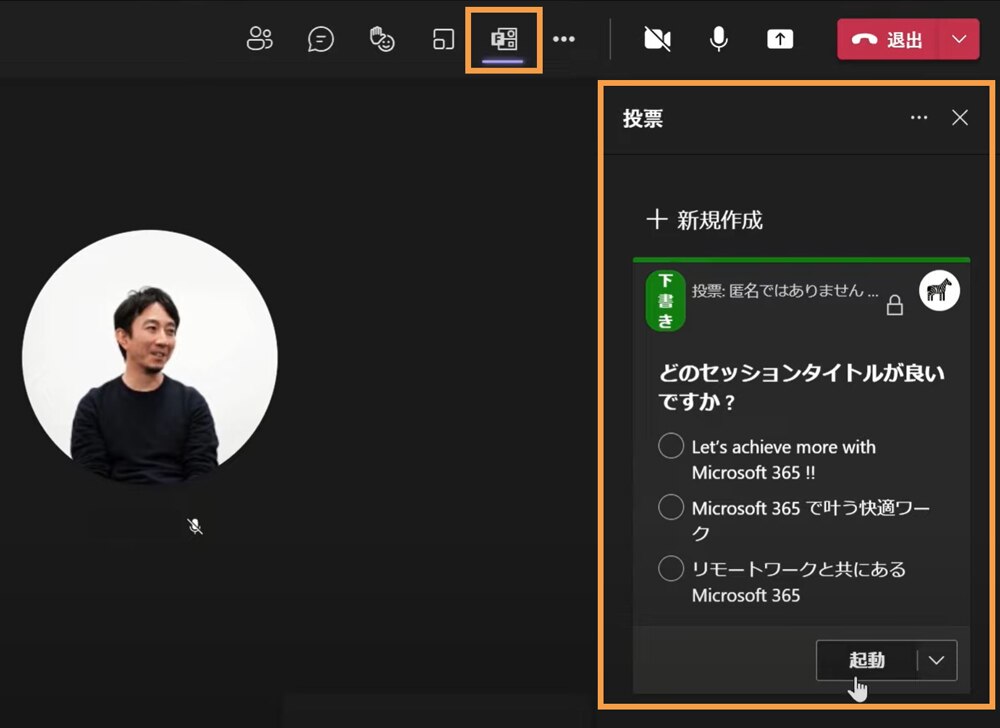The image size is (1000, 728).
Task: Launch the poll with 起動 button
Action: coord(867,660)
